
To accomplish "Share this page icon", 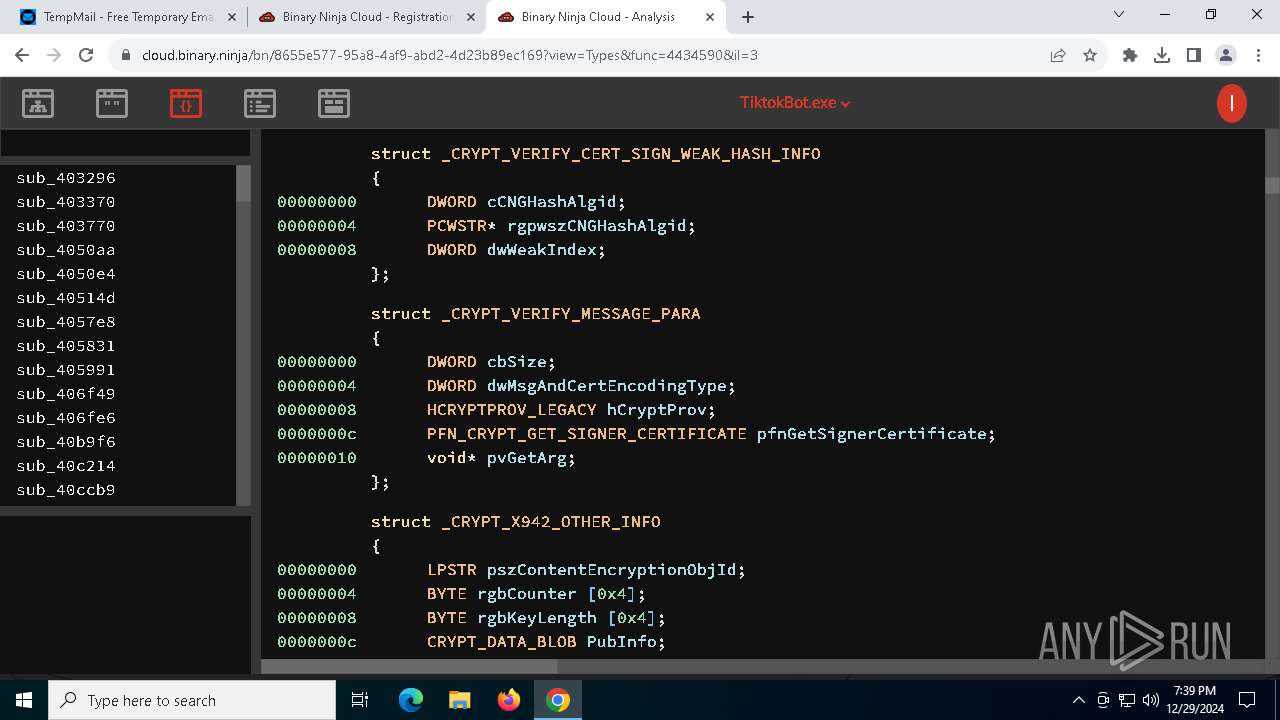I will tap(1058, 56).
